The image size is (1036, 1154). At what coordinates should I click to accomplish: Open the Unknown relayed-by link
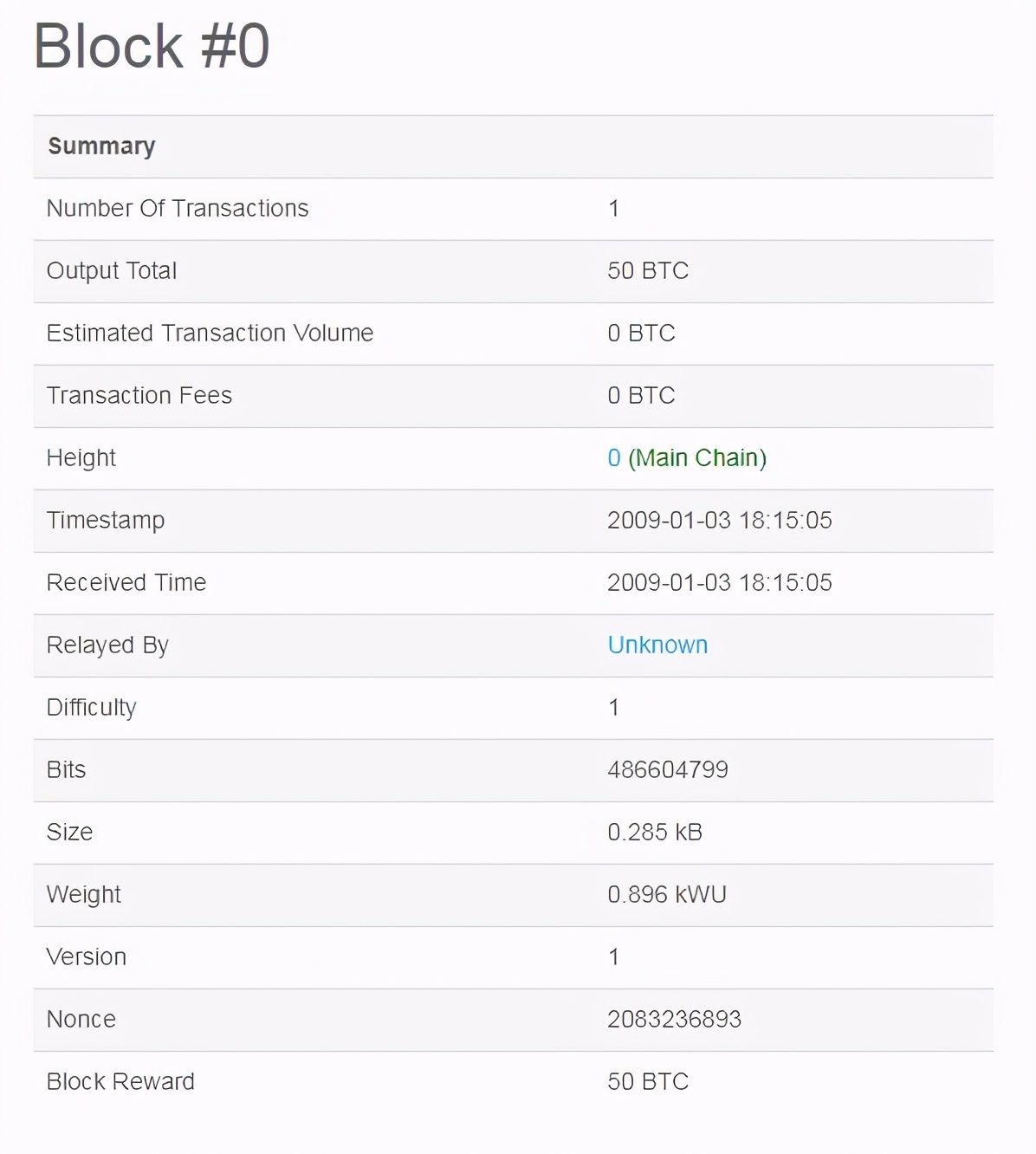(657, 645)
